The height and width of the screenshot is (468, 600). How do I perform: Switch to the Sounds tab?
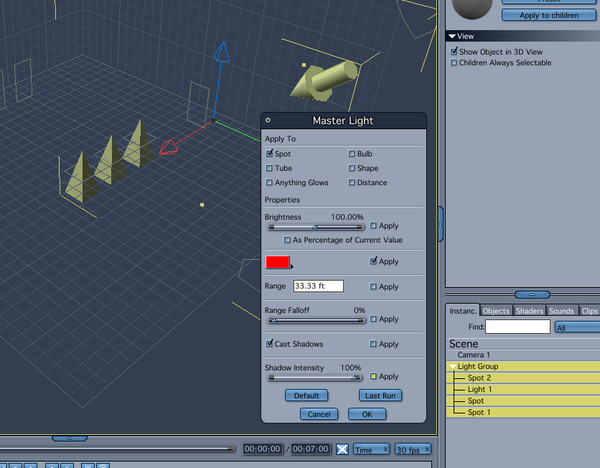coord(561,311)
